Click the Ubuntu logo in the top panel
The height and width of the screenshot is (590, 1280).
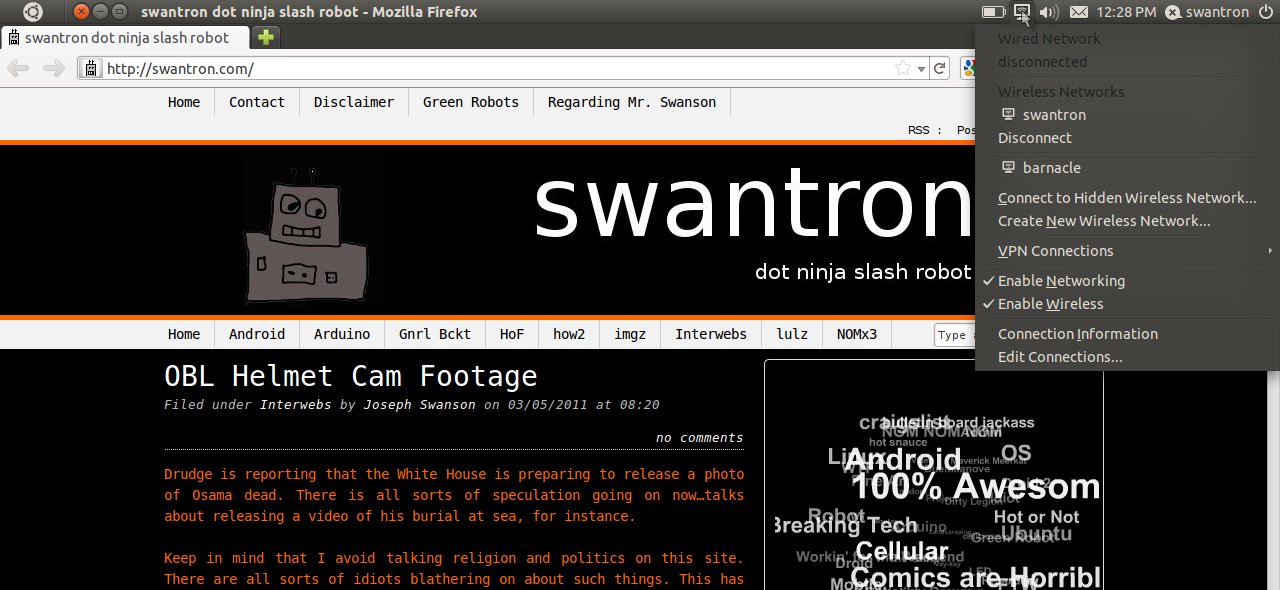click(x=33, y=12)
